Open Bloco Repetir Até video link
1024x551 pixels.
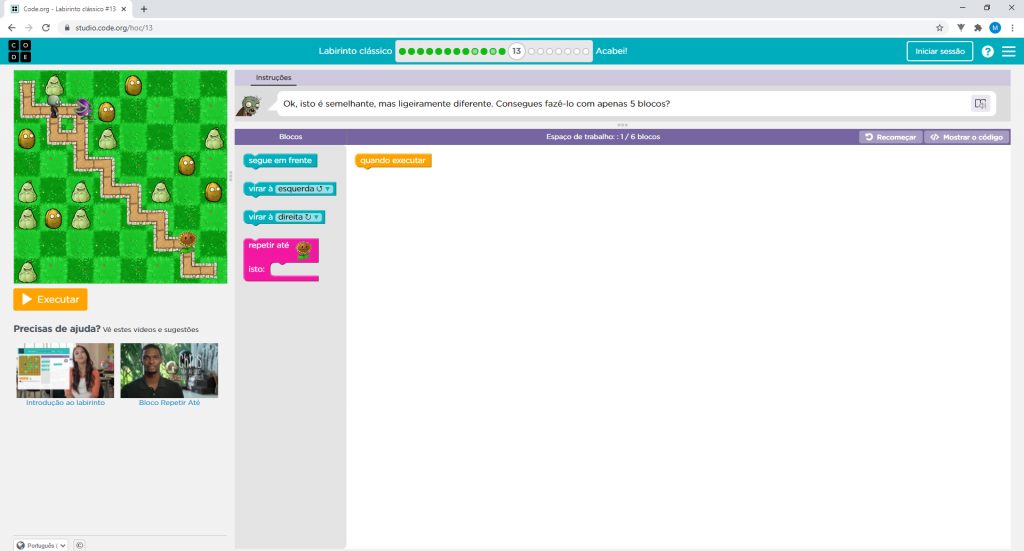[169, 403]
